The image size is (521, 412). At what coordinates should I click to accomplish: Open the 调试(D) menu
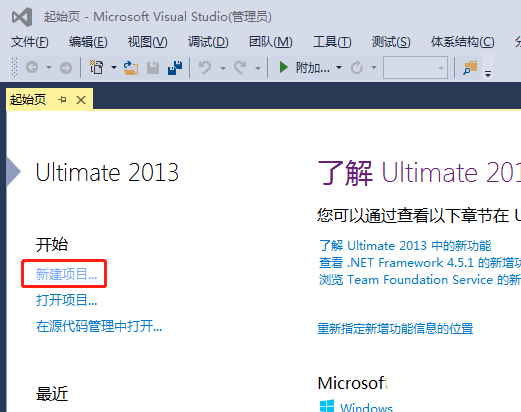point(208,42)
